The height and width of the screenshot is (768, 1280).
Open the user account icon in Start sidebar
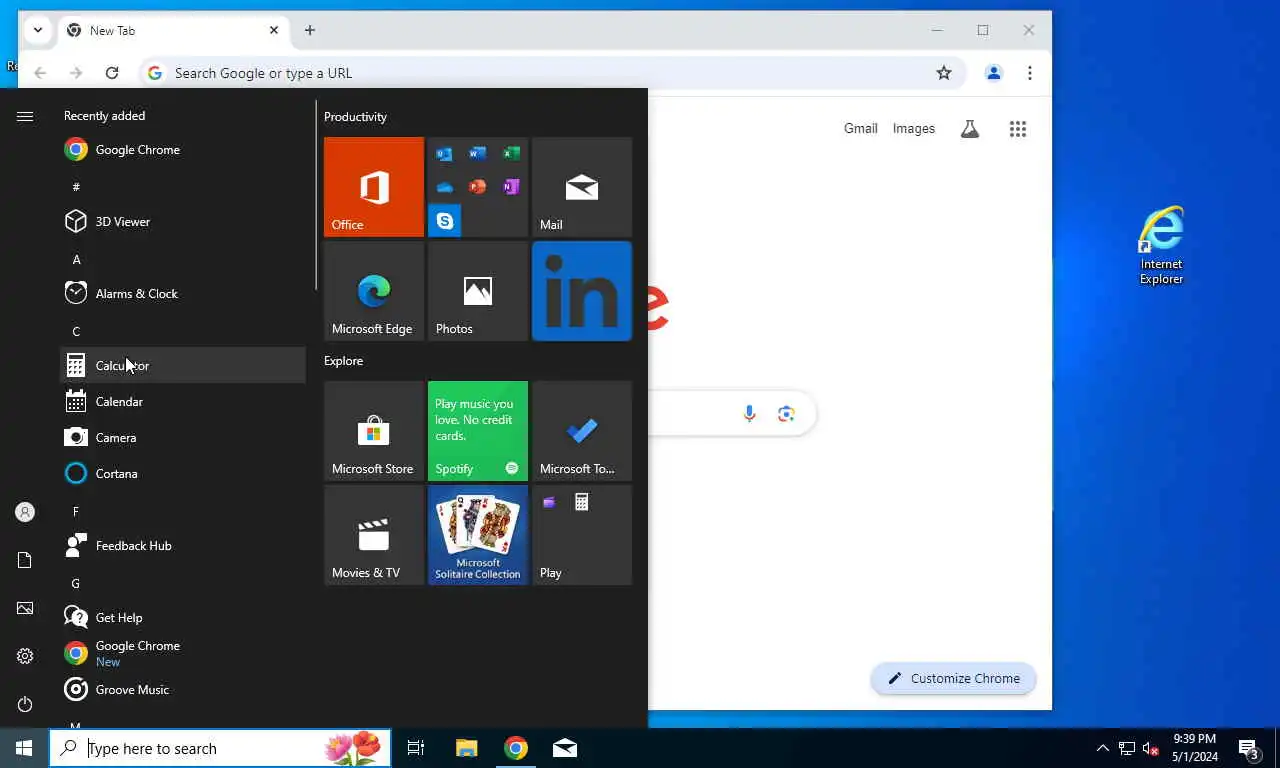tap(25, 512)
